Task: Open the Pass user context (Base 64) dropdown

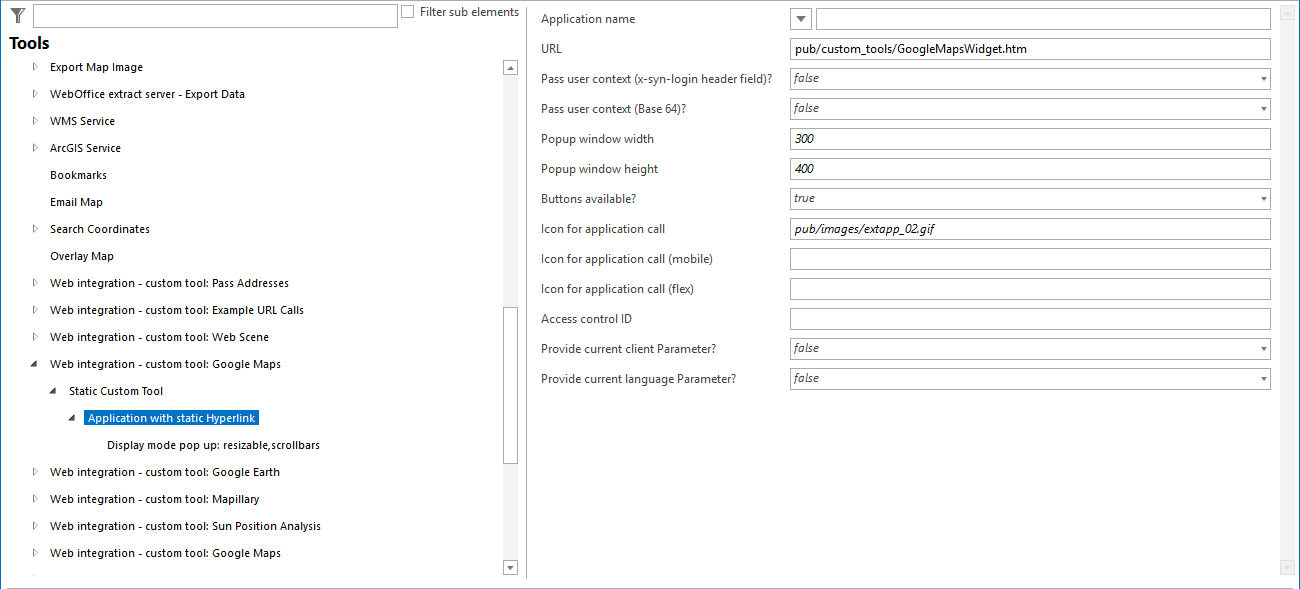Action: pos(1262,108)
